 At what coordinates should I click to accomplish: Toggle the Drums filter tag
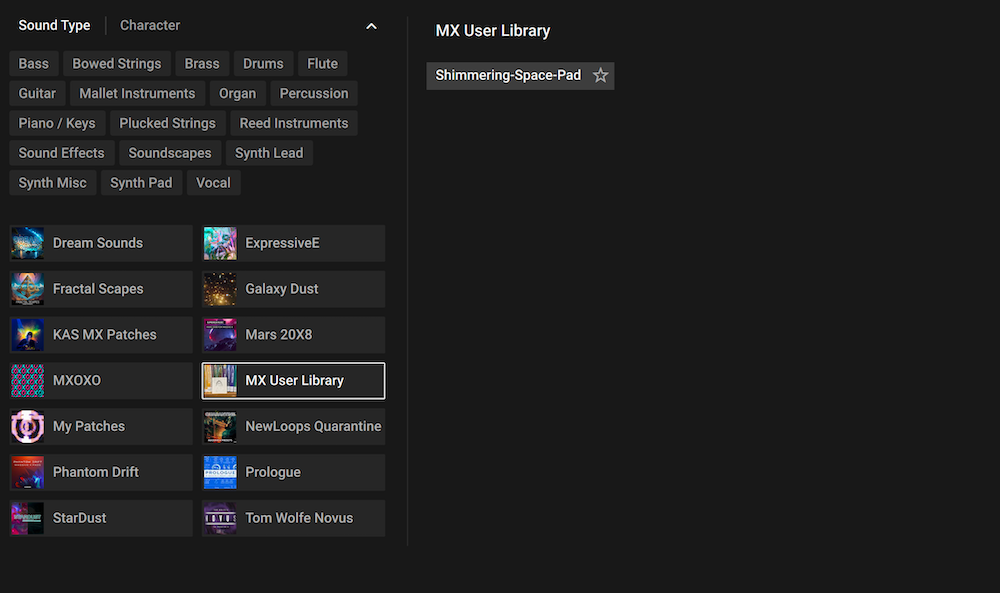(x=263, y=64)
